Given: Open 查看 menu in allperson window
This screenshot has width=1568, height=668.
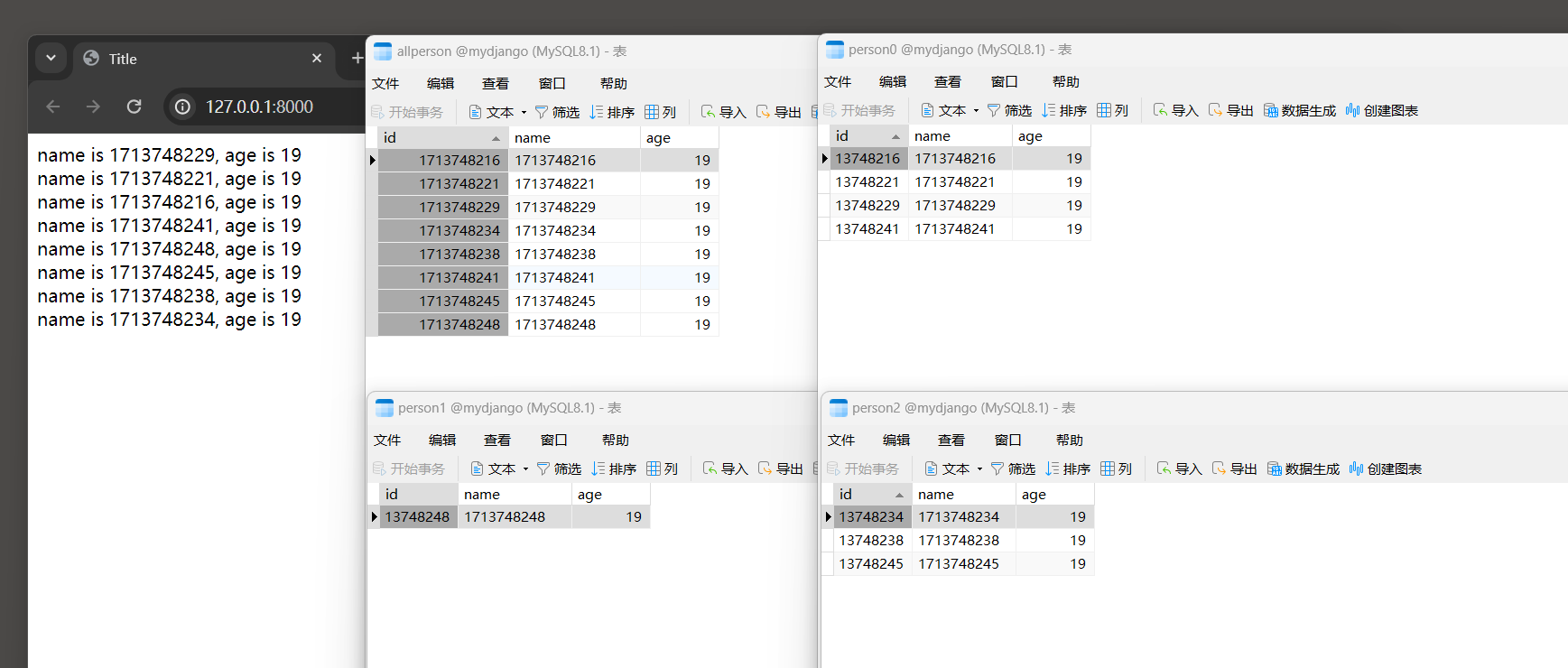Looking at the screenshot, I should (496, 83).
